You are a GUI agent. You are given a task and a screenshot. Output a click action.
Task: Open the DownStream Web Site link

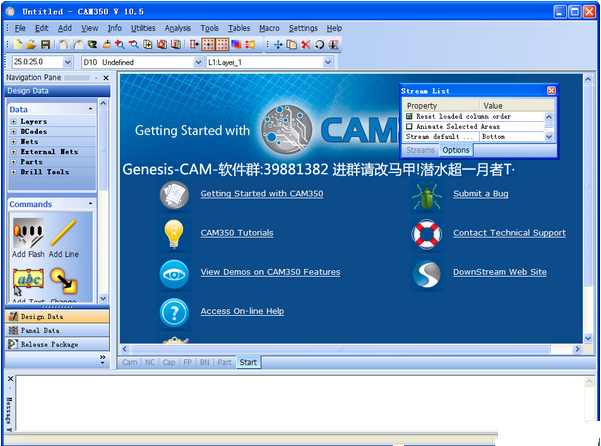click(500, 272)
